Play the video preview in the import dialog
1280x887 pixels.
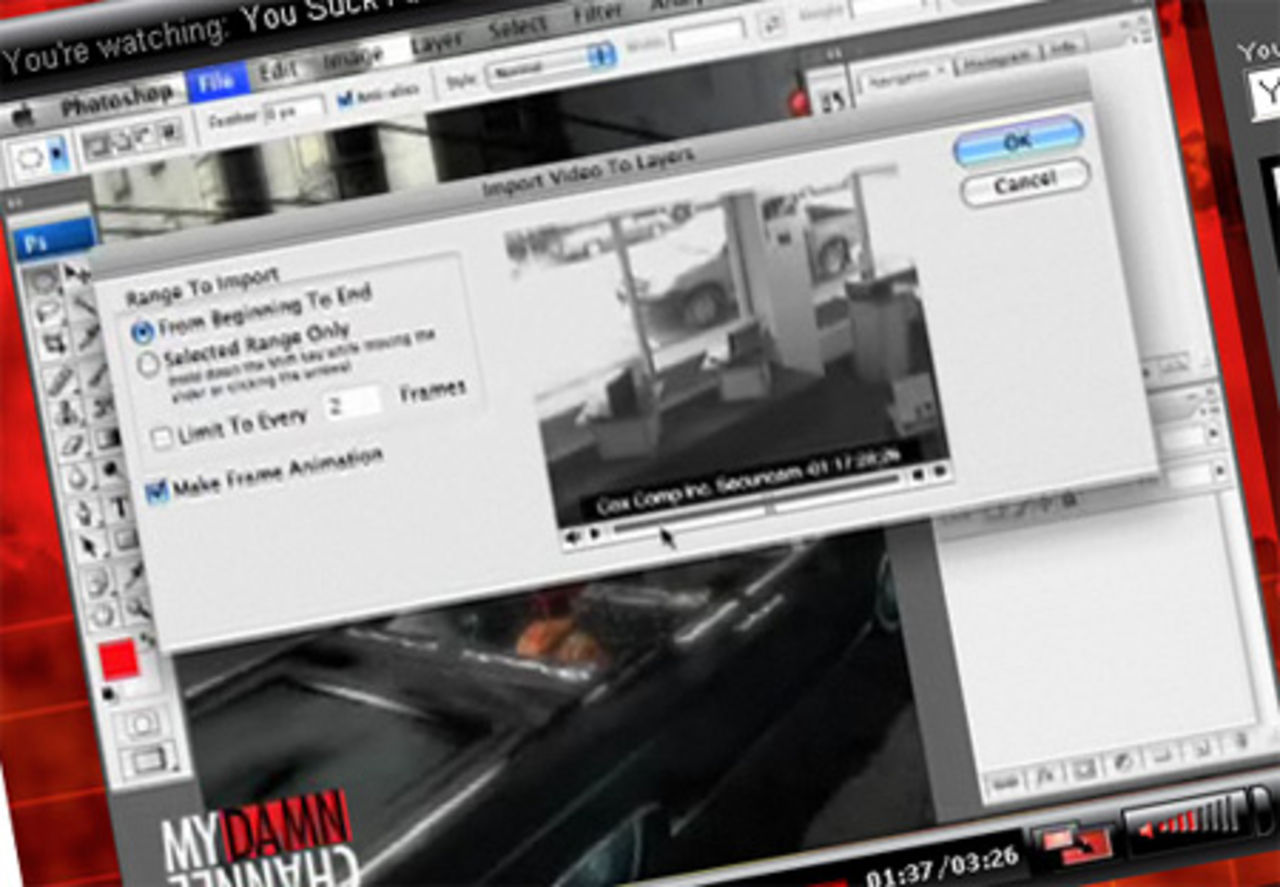pos(595,533)
